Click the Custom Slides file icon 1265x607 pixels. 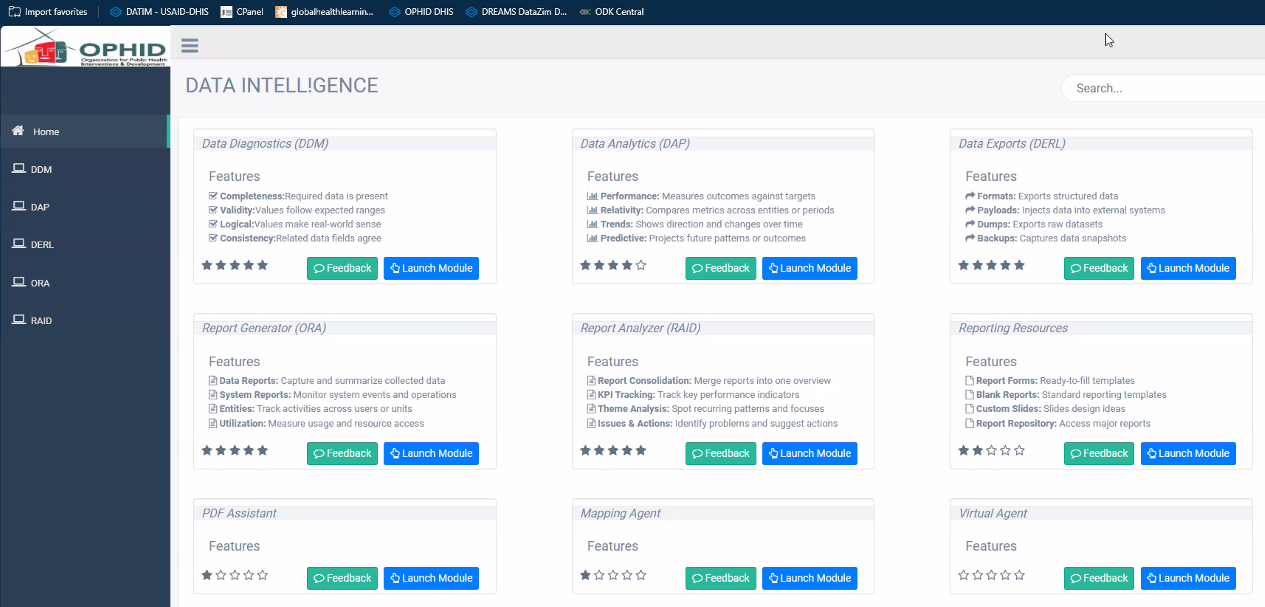(969, 409)
